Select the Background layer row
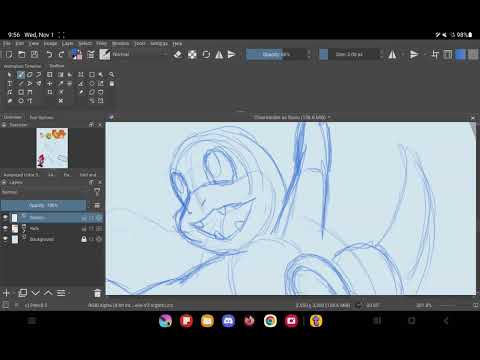Viewport: 480px width, 360px height. tap(52, 239)
